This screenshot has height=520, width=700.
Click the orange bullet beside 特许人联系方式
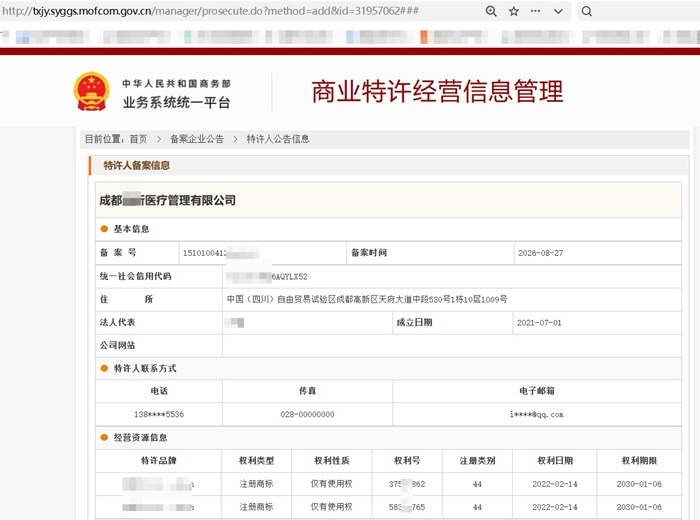[104, 368]
